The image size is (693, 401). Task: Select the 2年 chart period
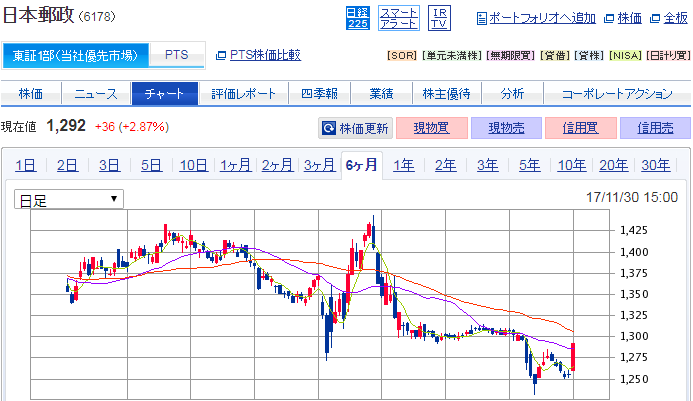[446, 166]
